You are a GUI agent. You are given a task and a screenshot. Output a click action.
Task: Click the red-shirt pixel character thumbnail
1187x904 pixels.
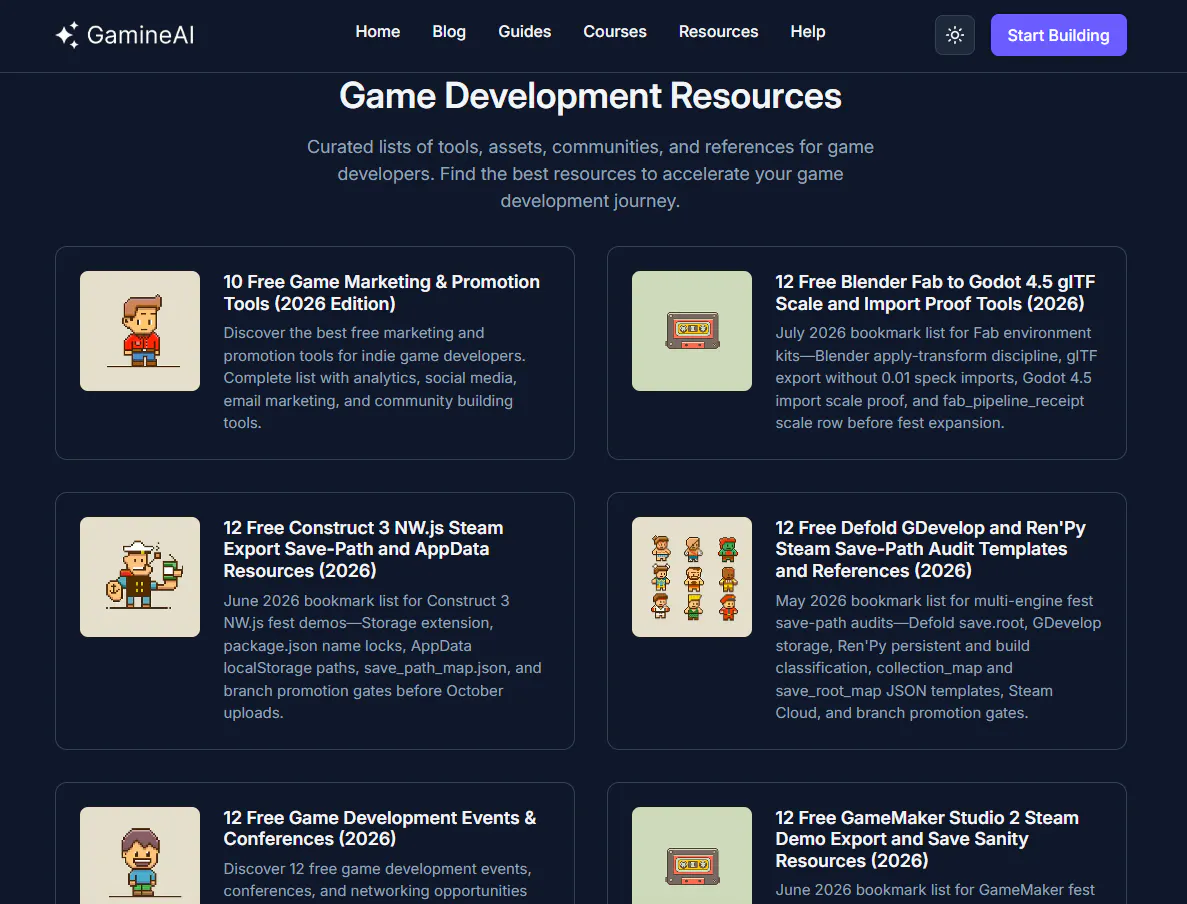point(140,331)
